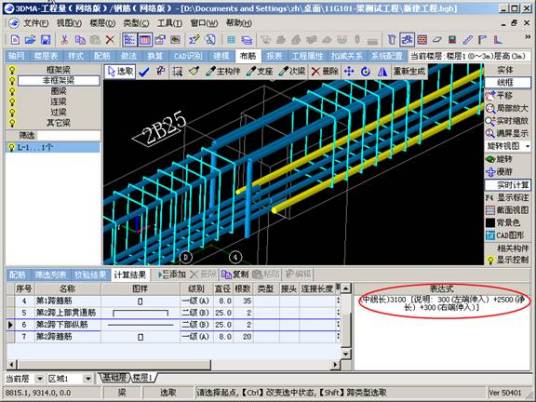Open the 区域1 dropdown at bottom

click(88, 378)
